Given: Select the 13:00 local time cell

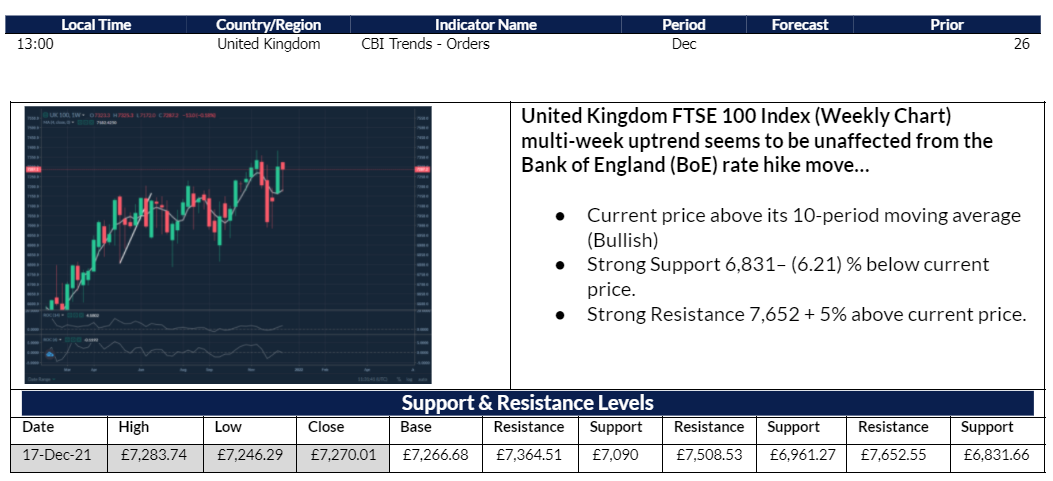Looking at the screenshot, I should click(34, 44).
